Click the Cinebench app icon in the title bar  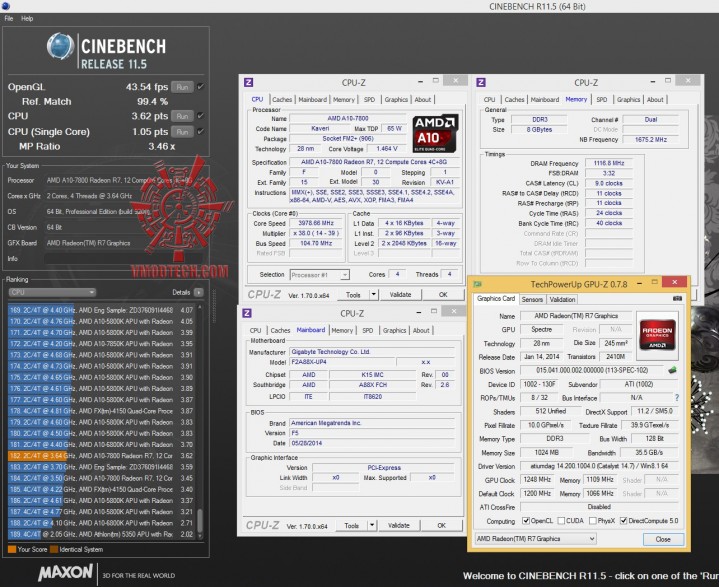coord(5,6)
